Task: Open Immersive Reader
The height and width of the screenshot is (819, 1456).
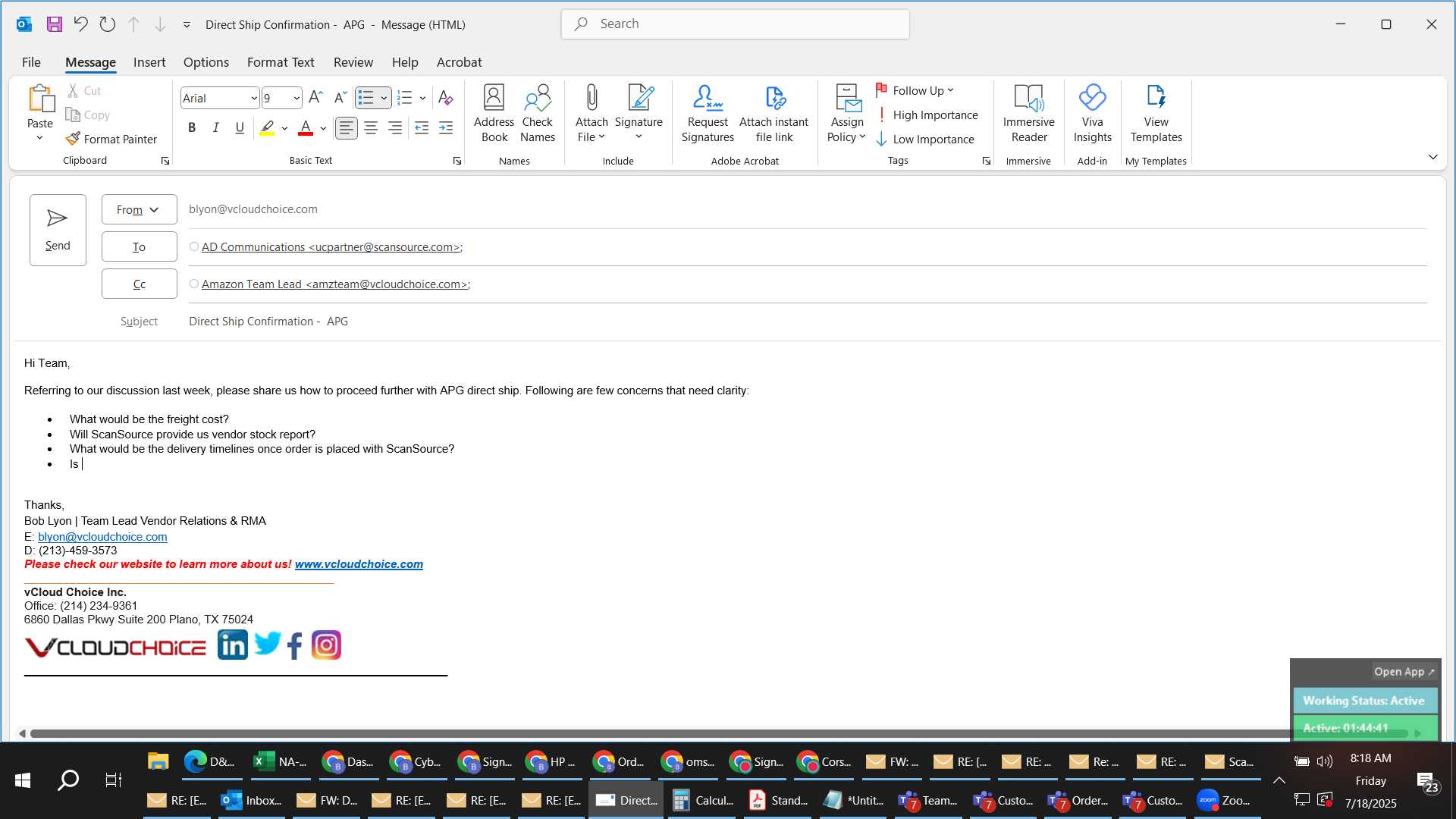Action: [x=1028, y=113]
